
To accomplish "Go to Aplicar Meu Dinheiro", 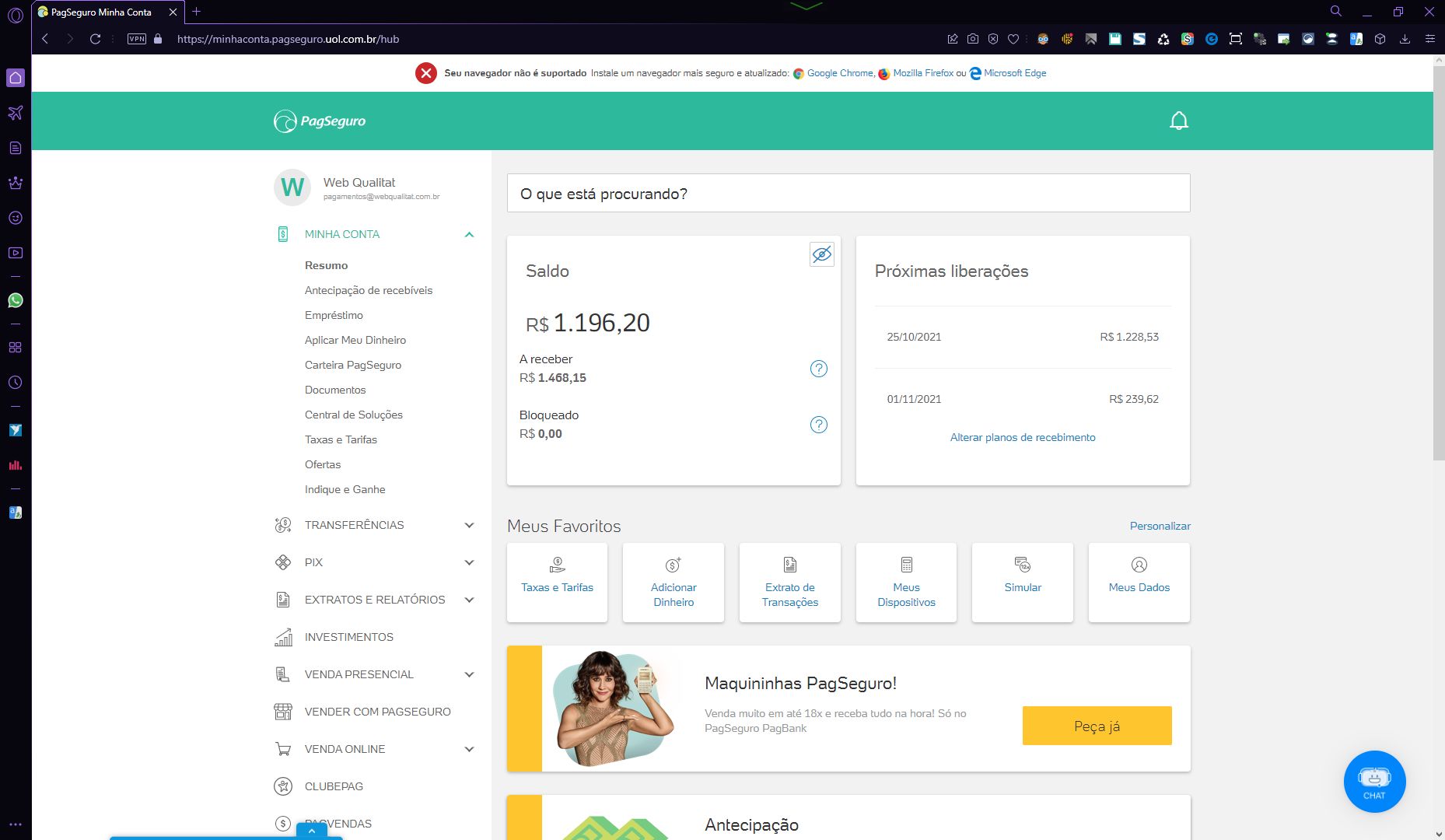I will (x=355, y=340).
